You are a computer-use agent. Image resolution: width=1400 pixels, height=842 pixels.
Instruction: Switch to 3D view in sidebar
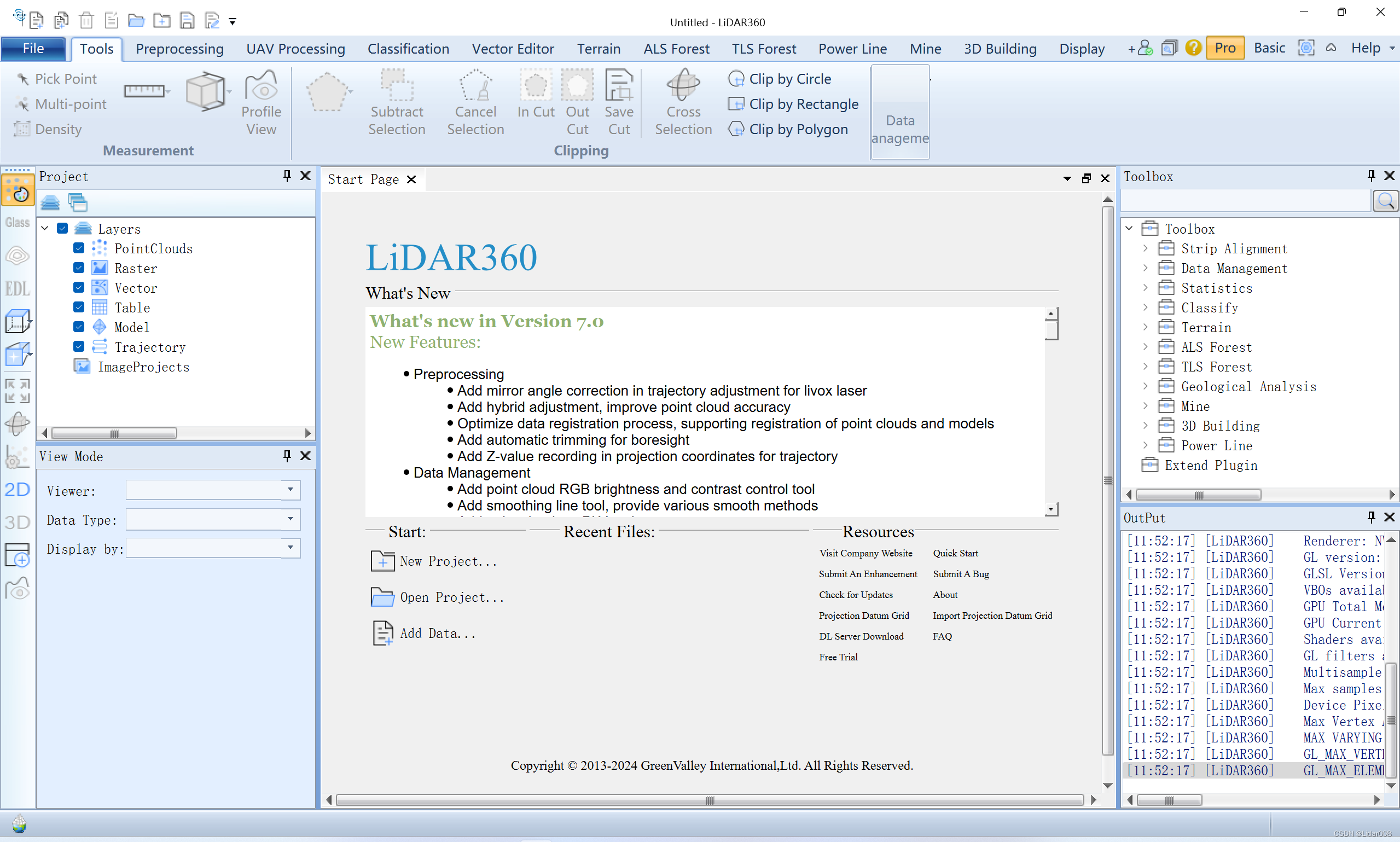pos(18,522)
